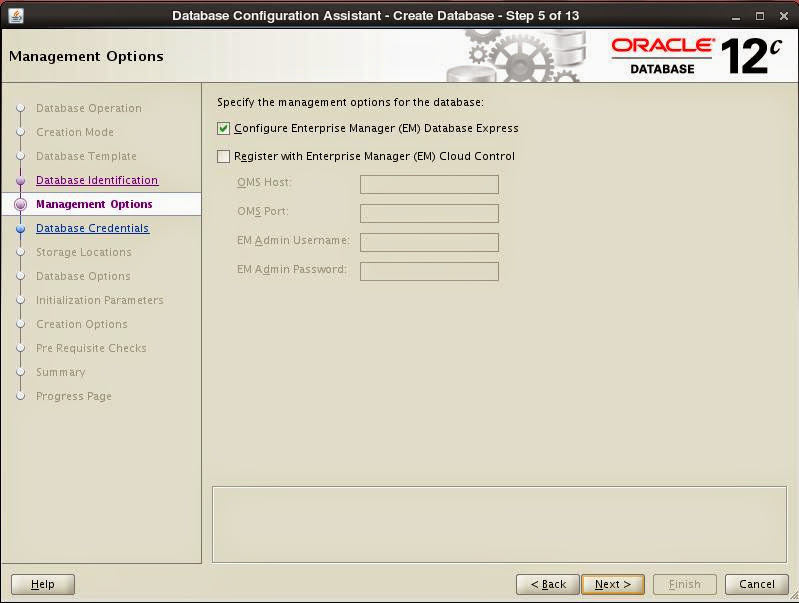Go to the Database Identification step

(x=97, y=180)
